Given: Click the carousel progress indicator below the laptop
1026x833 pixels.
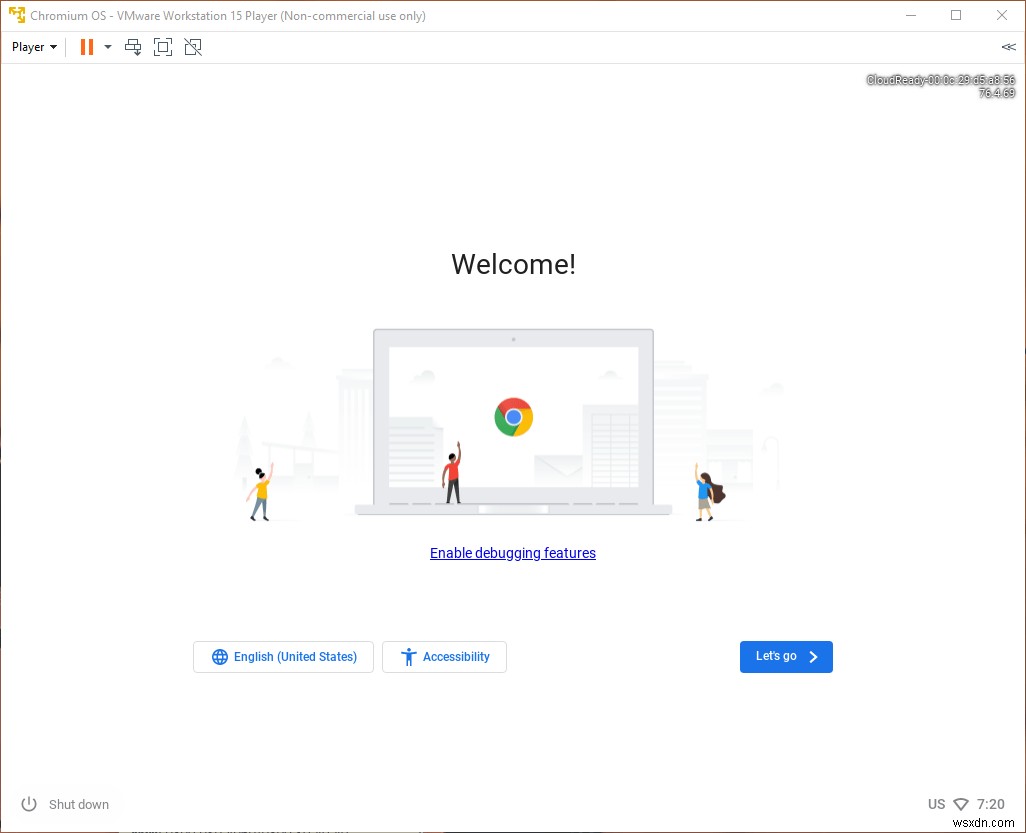Looking at the screenshot, I should pyautogui.click(x=513, y=509).
